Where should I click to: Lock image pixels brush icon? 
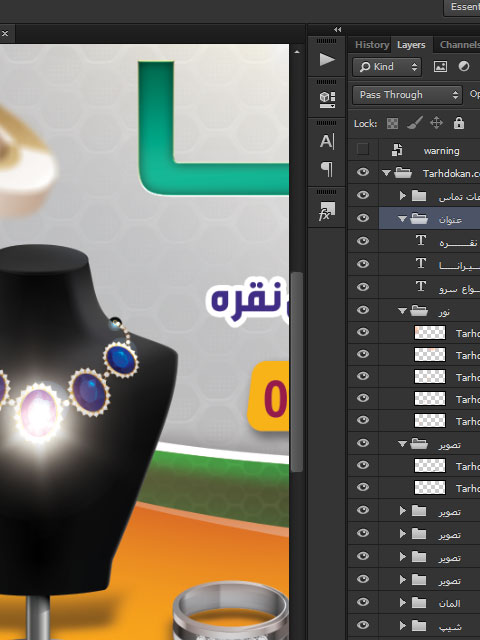point(415,123)
